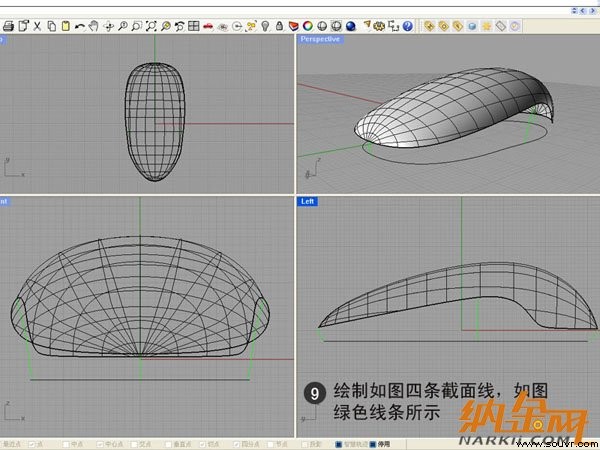Click the light bulb hide/show icon
The width and height of the screenshot is (600, 450).
pos(265,26)
